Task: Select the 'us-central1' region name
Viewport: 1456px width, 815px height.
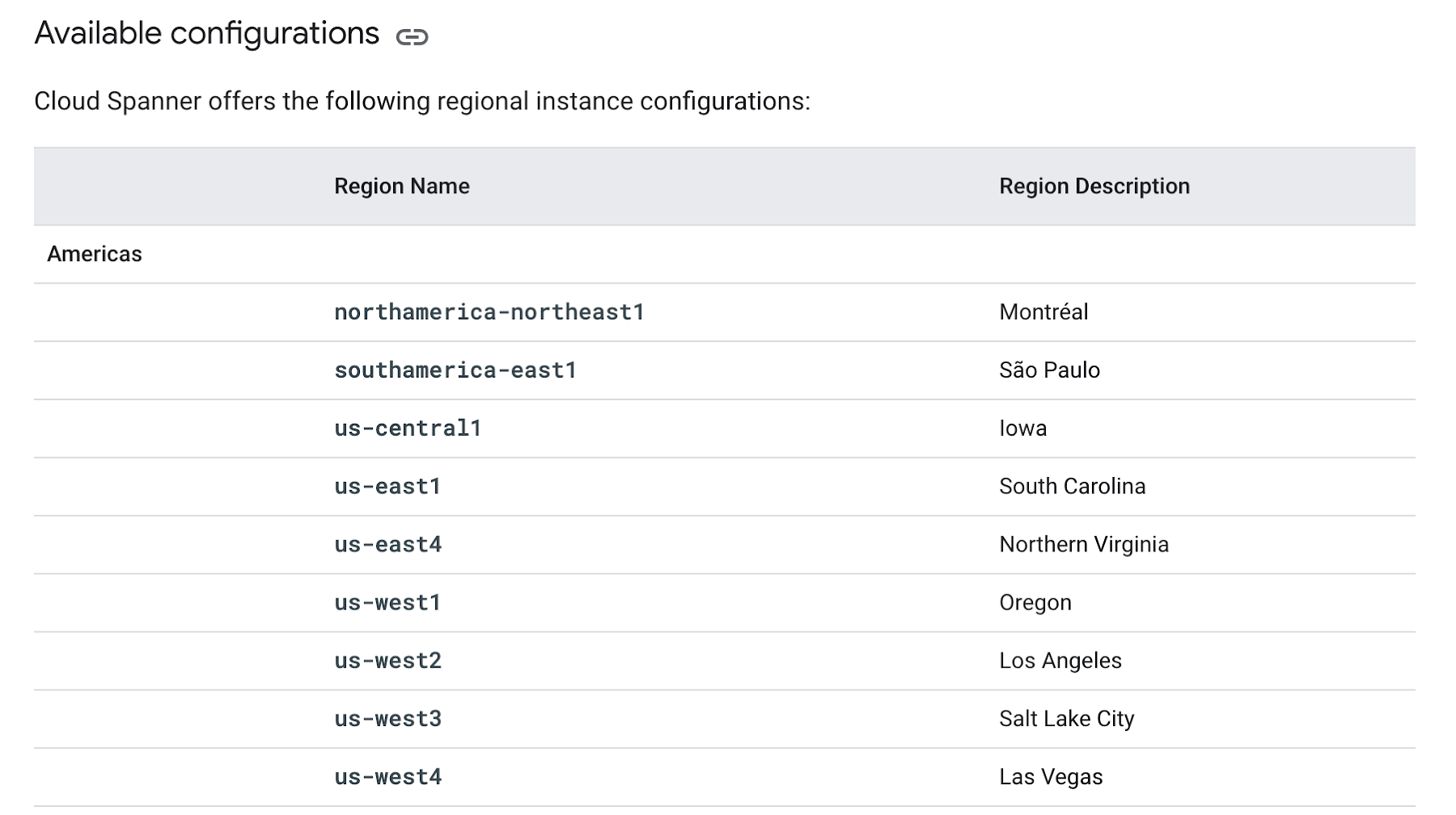Action: 408,429
